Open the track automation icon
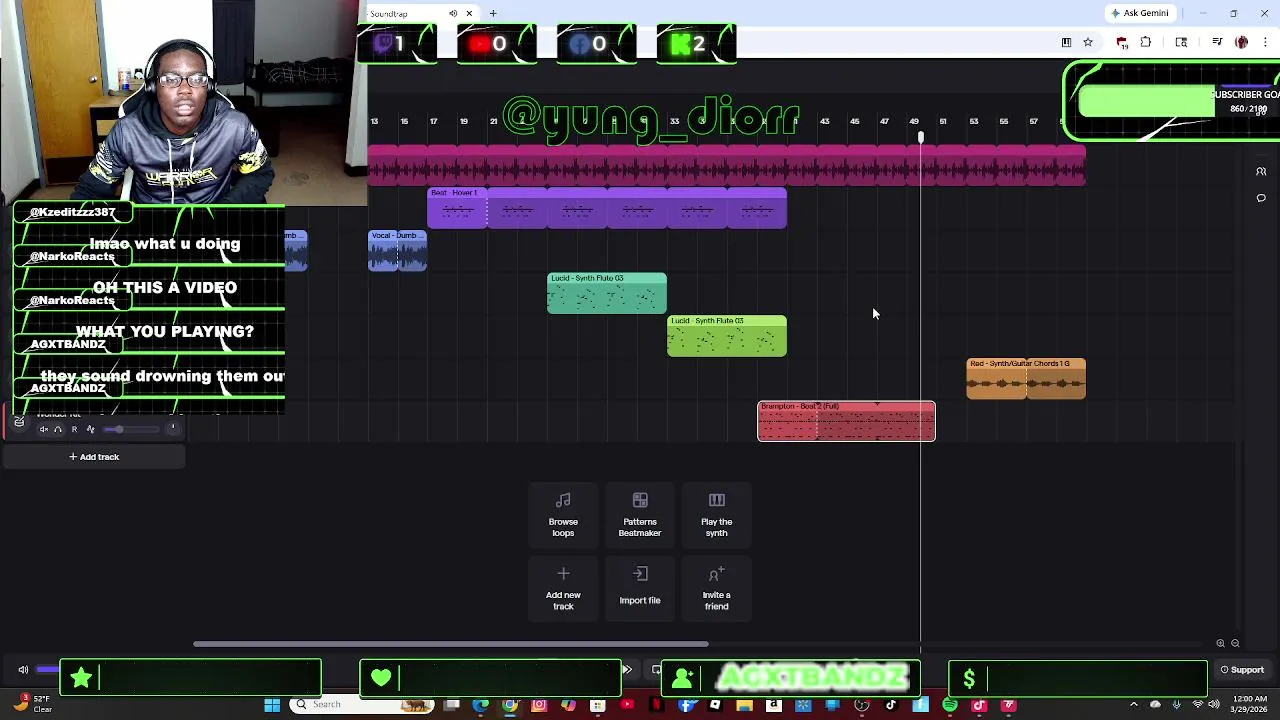1280x720 pixels. pos(90,429)
